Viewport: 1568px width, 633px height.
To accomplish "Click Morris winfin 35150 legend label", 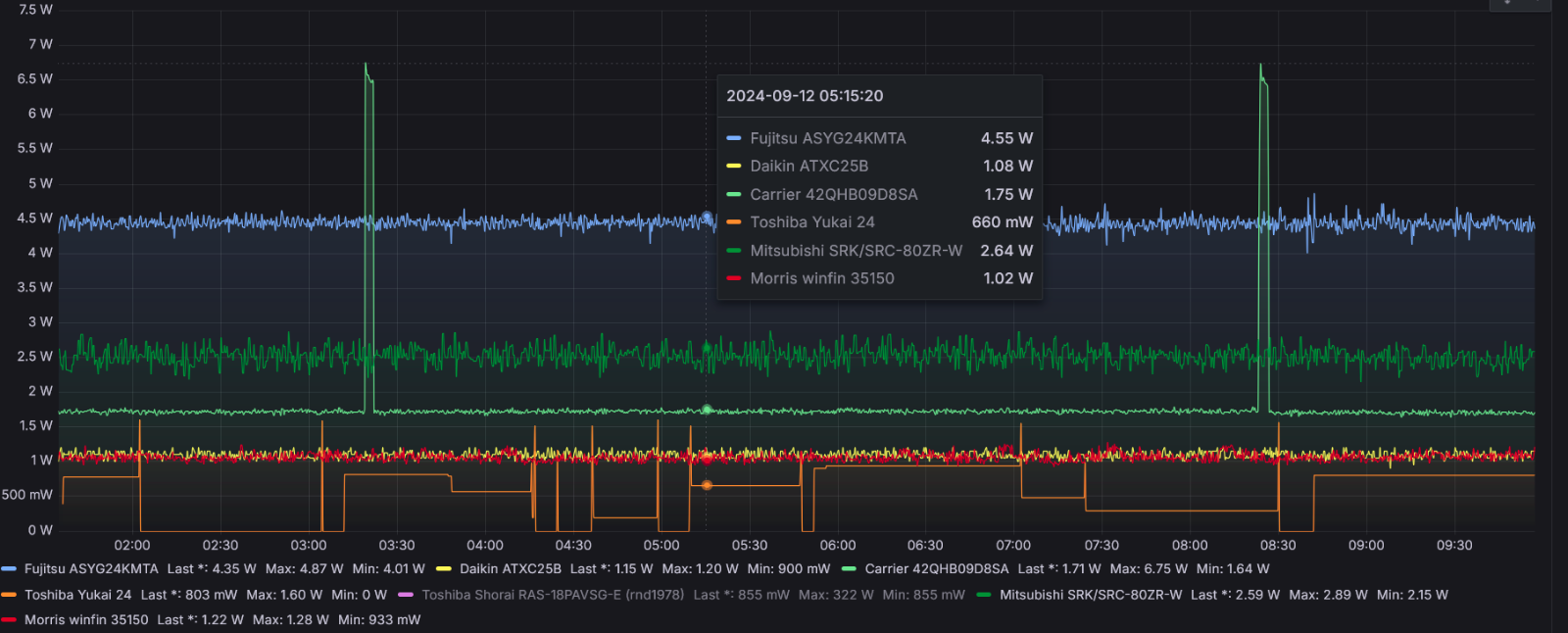I will coord(86,620).
